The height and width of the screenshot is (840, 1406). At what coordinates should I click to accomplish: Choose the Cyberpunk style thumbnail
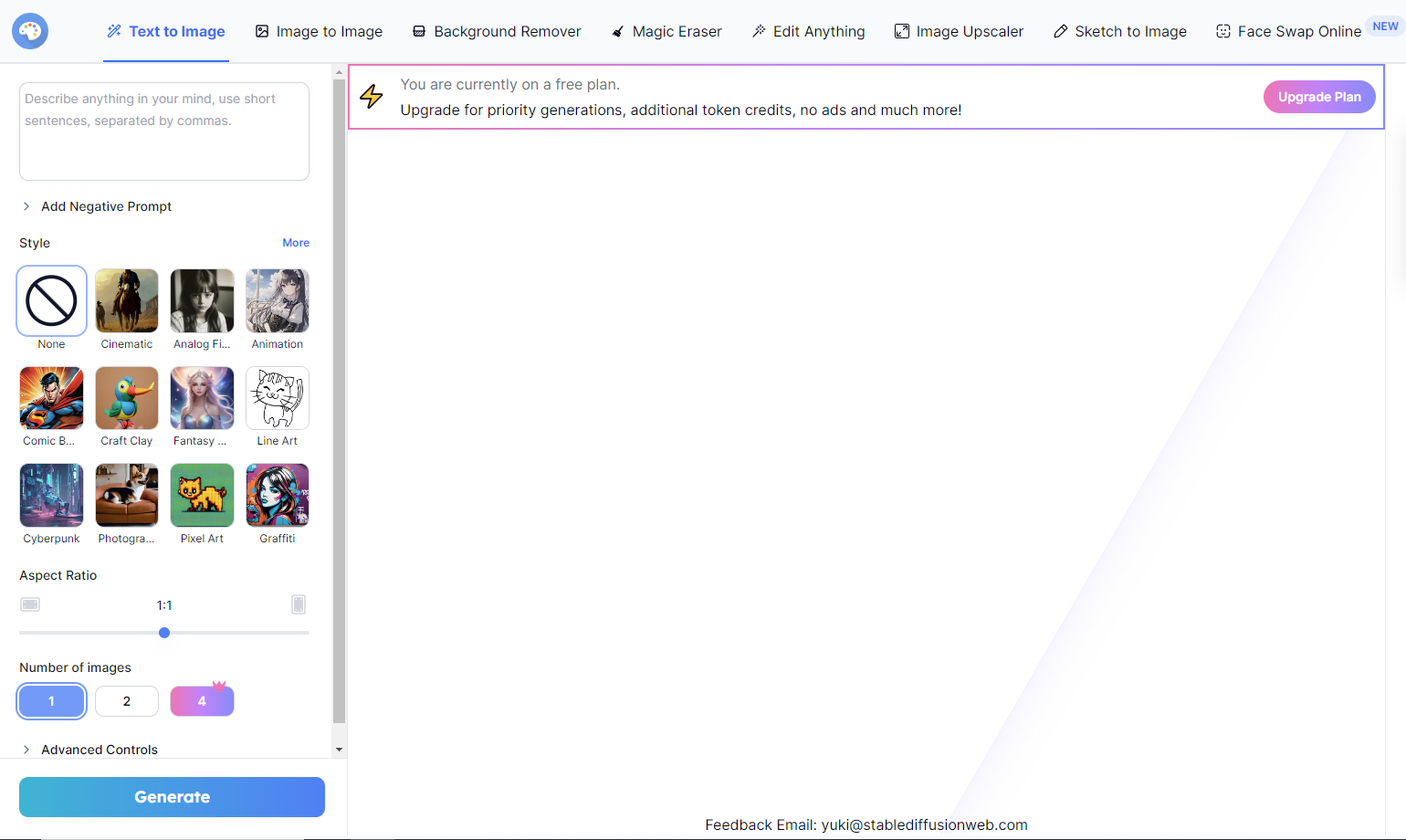[x=51, y=495]
